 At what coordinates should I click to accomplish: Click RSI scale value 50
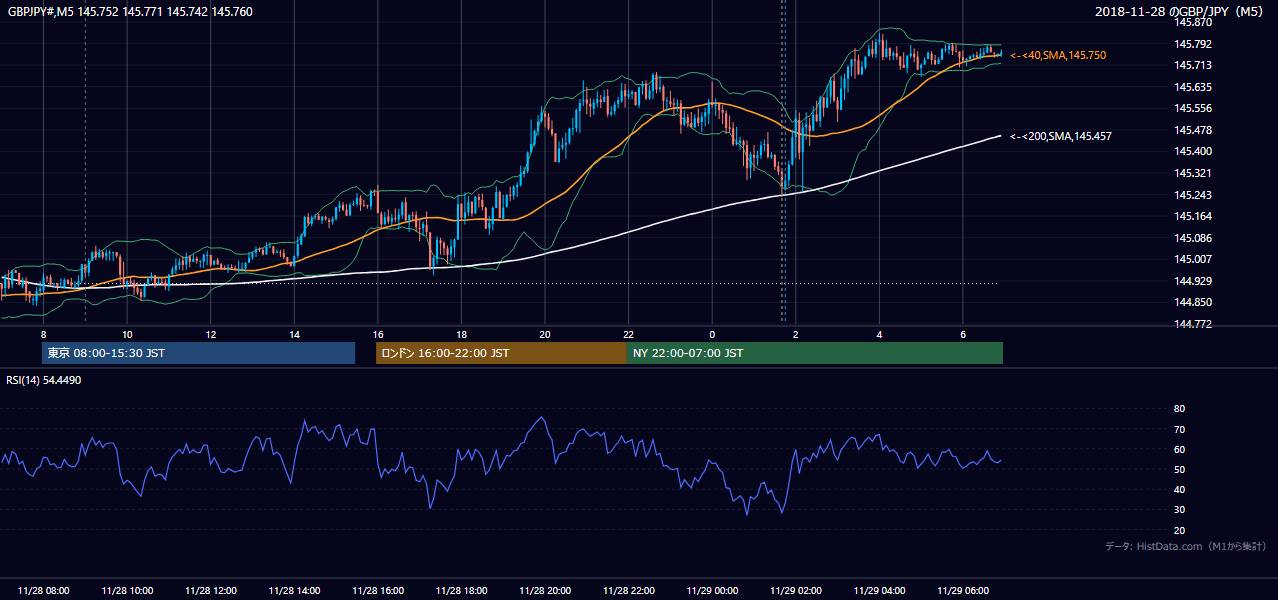pyautogui.click(x=1179, y=469)
